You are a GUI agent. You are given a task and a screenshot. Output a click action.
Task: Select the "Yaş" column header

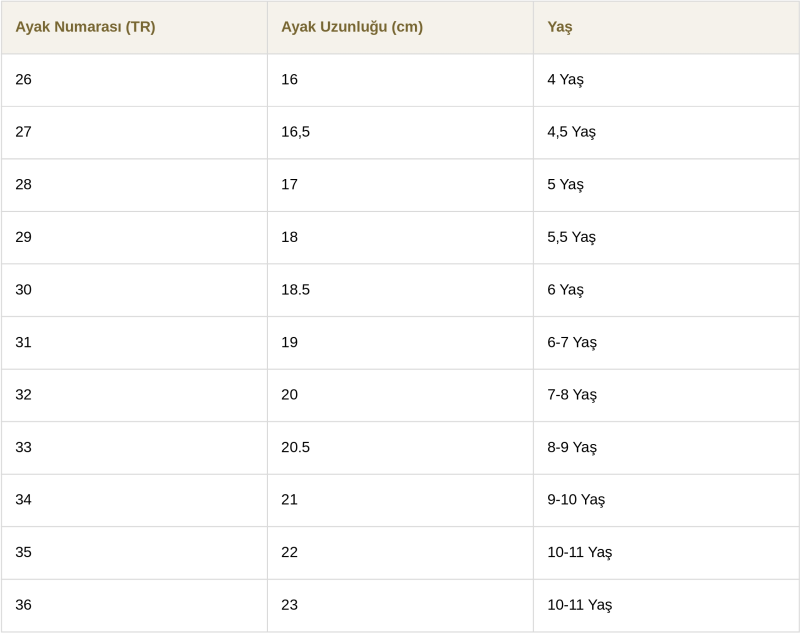pyautogui.click(x=560, y=27)
